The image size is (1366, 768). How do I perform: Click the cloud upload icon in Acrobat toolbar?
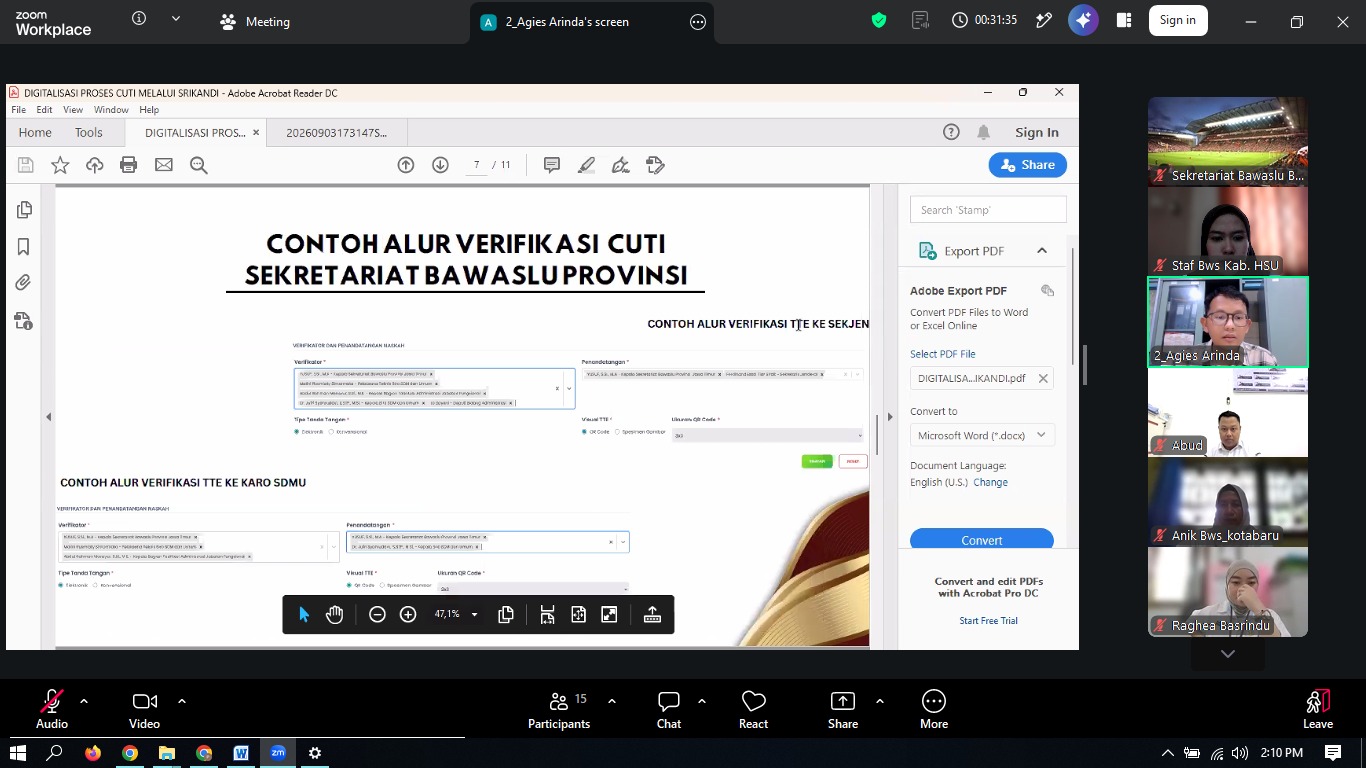coord(94,165)
